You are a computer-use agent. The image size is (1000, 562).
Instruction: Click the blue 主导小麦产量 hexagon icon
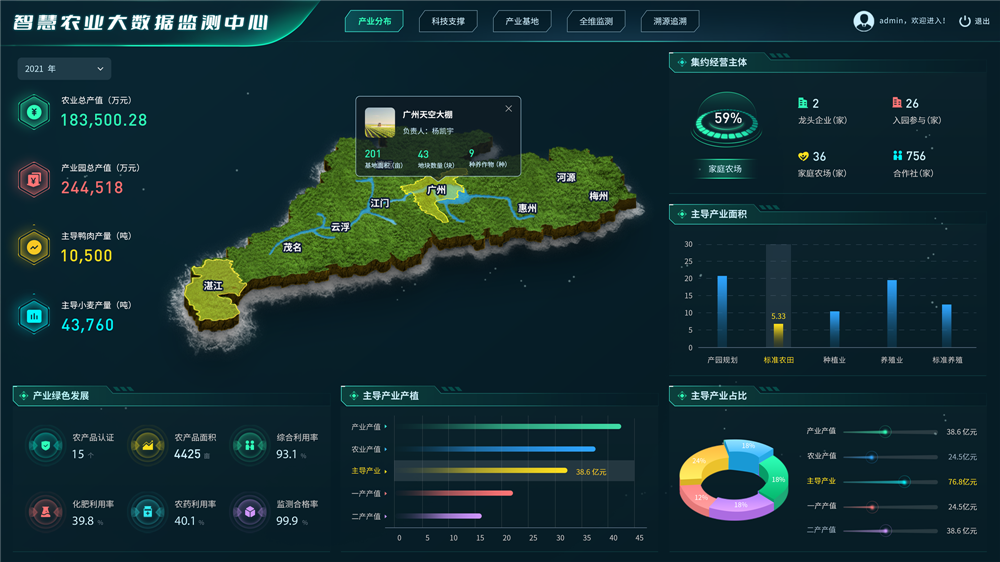(34, 316)
